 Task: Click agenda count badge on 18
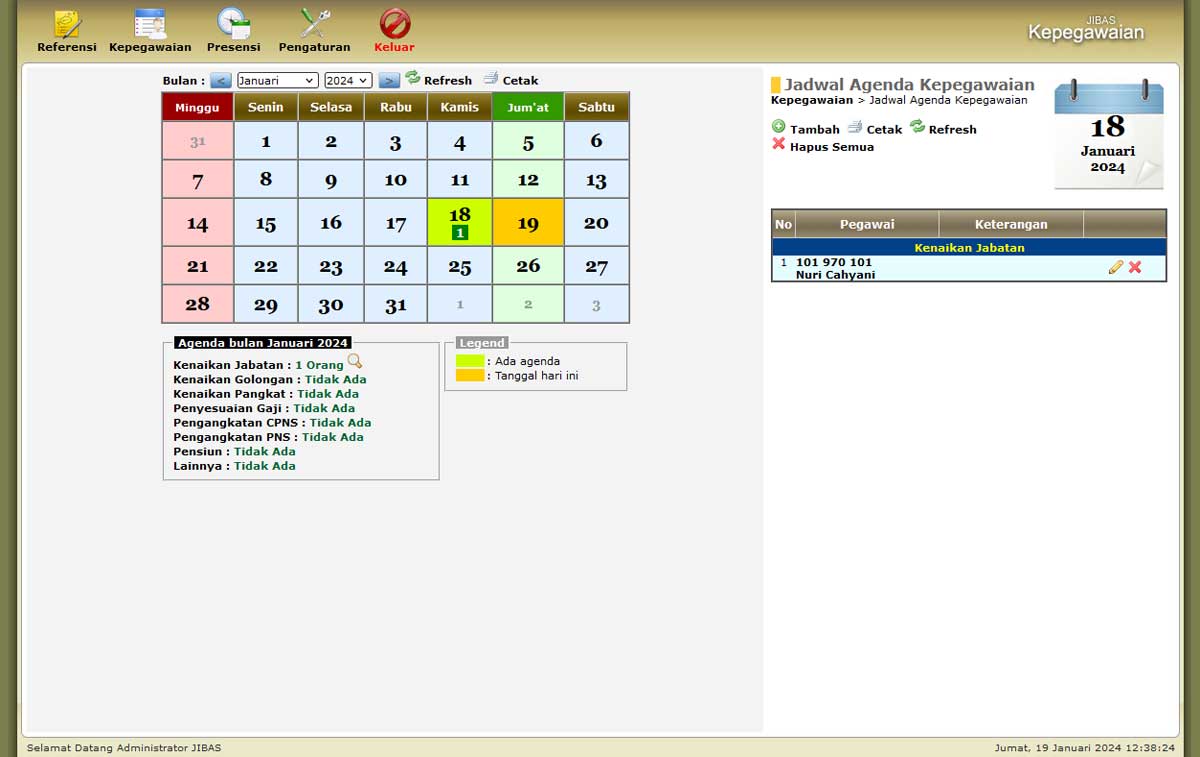pos(460,233)
